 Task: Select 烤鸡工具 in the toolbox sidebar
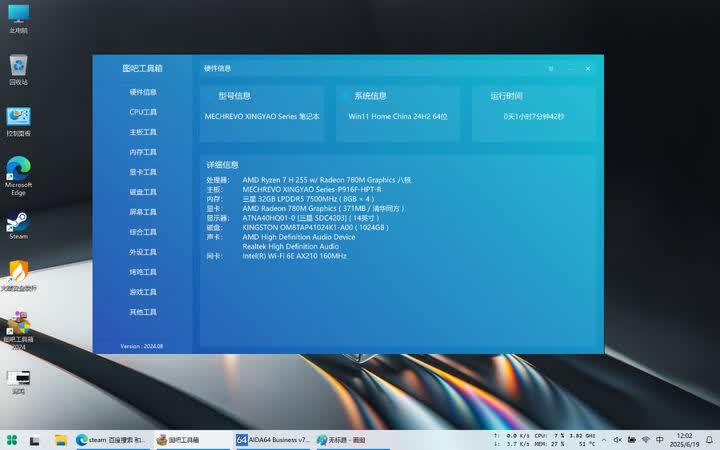coord(143,272)
